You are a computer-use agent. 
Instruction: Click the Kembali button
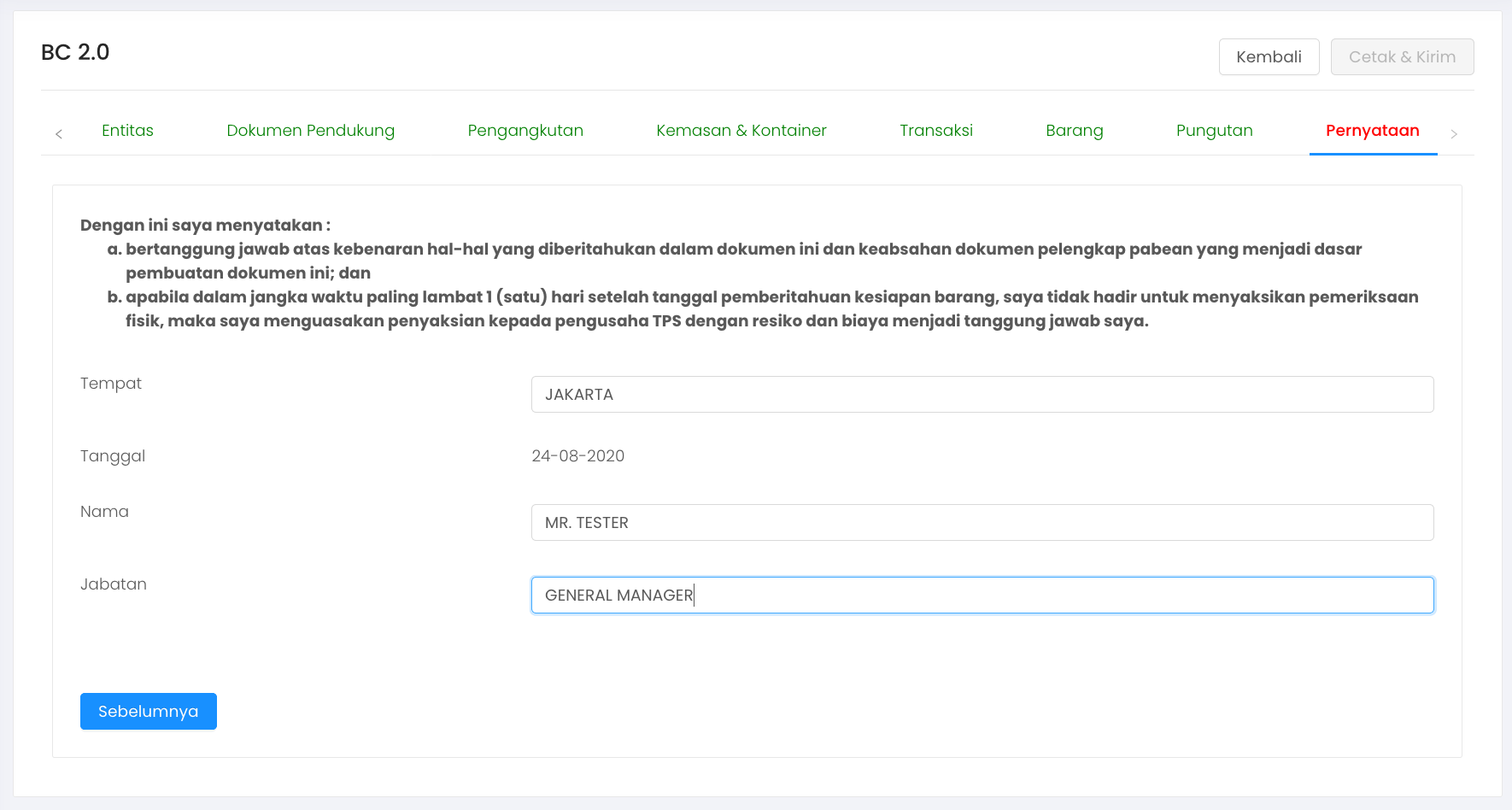coord(1269,57)
